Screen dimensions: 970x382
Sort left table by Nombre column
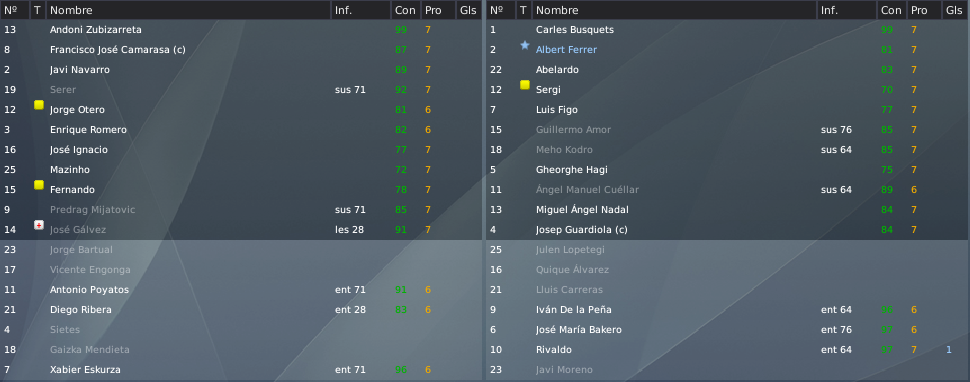[188, 10]
